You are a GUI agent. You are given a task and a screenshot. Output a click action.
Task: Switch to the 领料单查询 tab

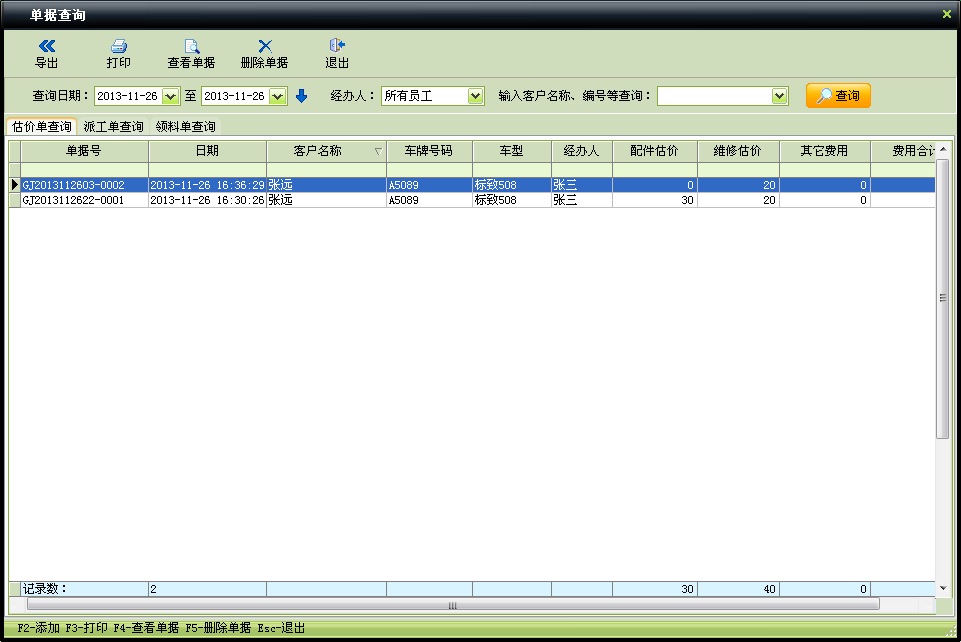186,127
